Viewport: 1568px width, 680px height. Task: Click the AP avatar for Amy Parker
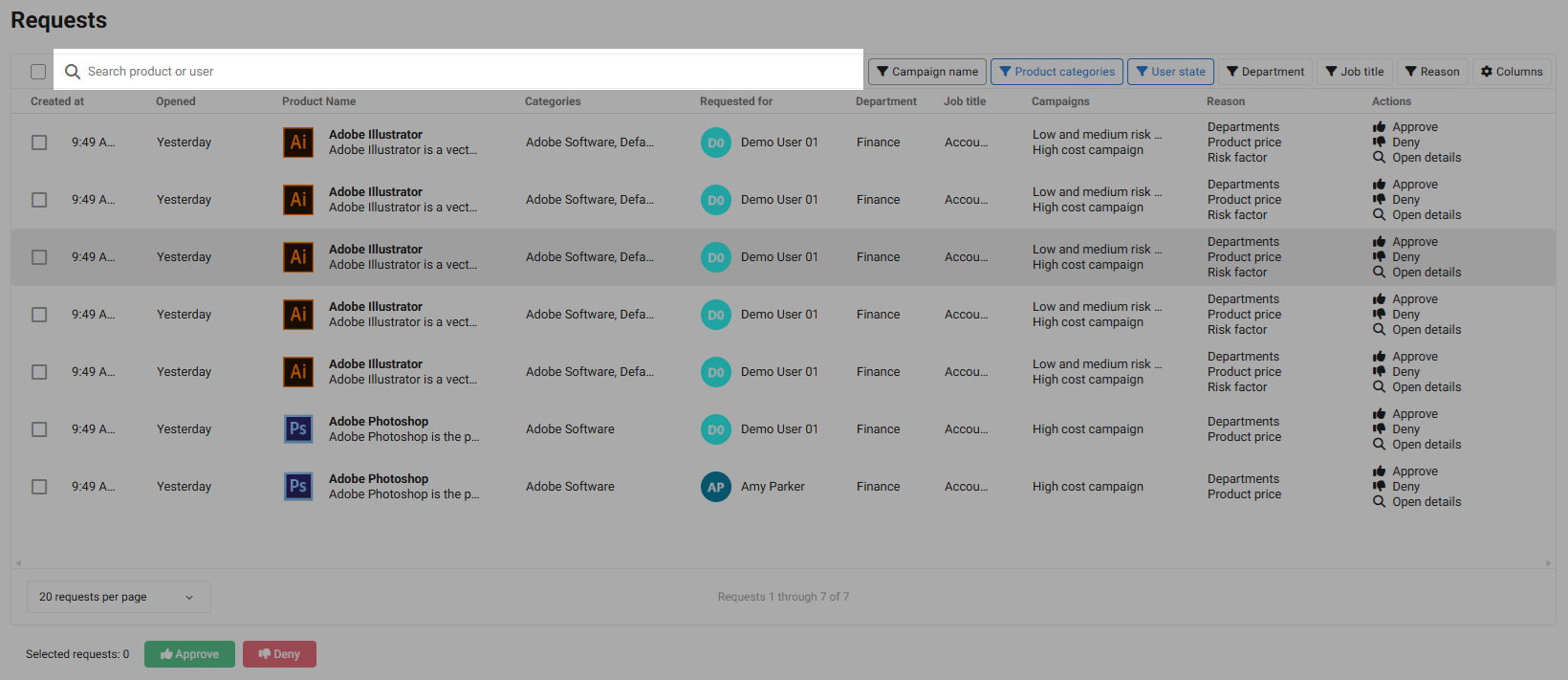pyautogui.click(x=715, y=487)
